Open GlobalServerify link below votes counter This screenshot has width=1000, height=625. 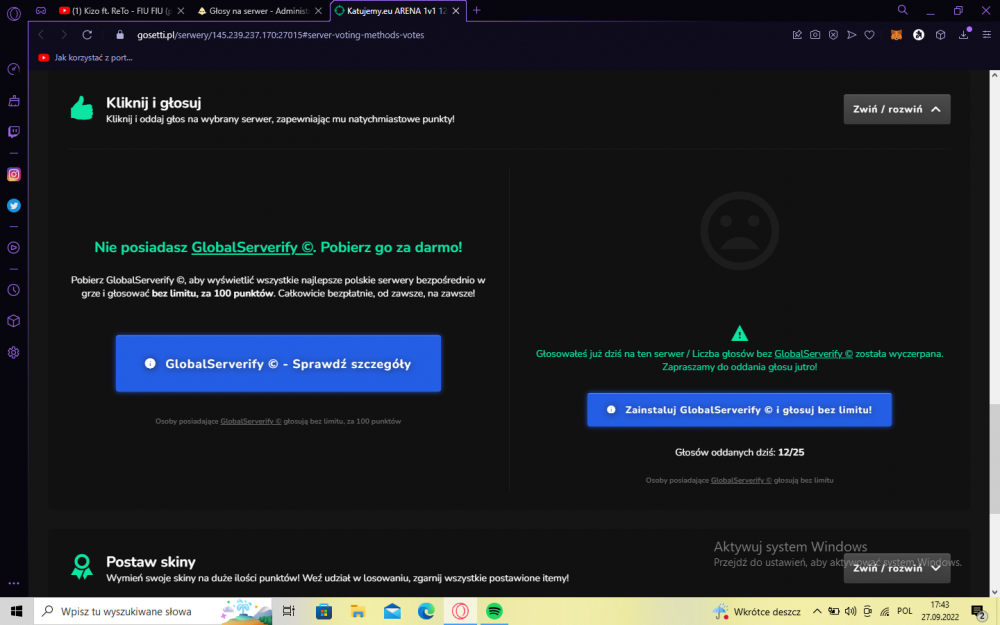(741, 480)
